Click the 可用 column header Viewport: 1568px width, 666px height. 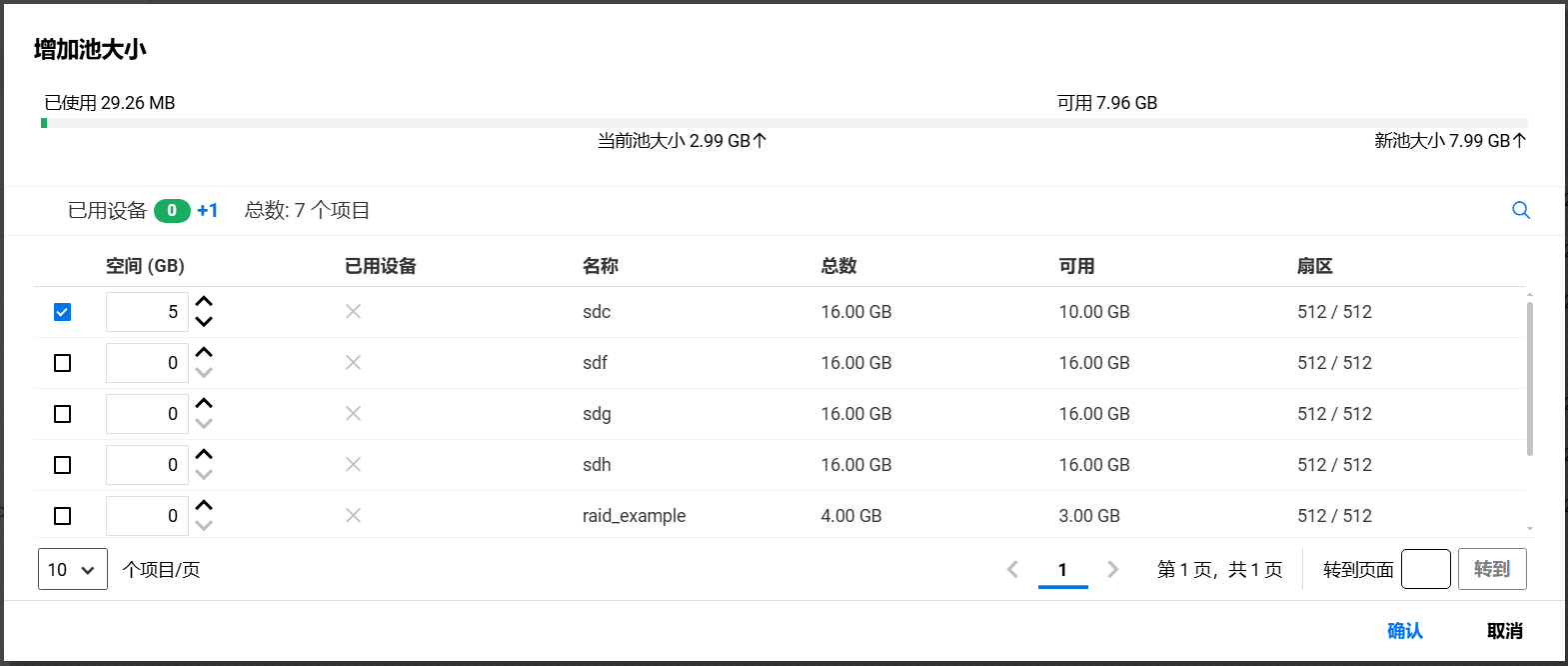click(1077, 266)
